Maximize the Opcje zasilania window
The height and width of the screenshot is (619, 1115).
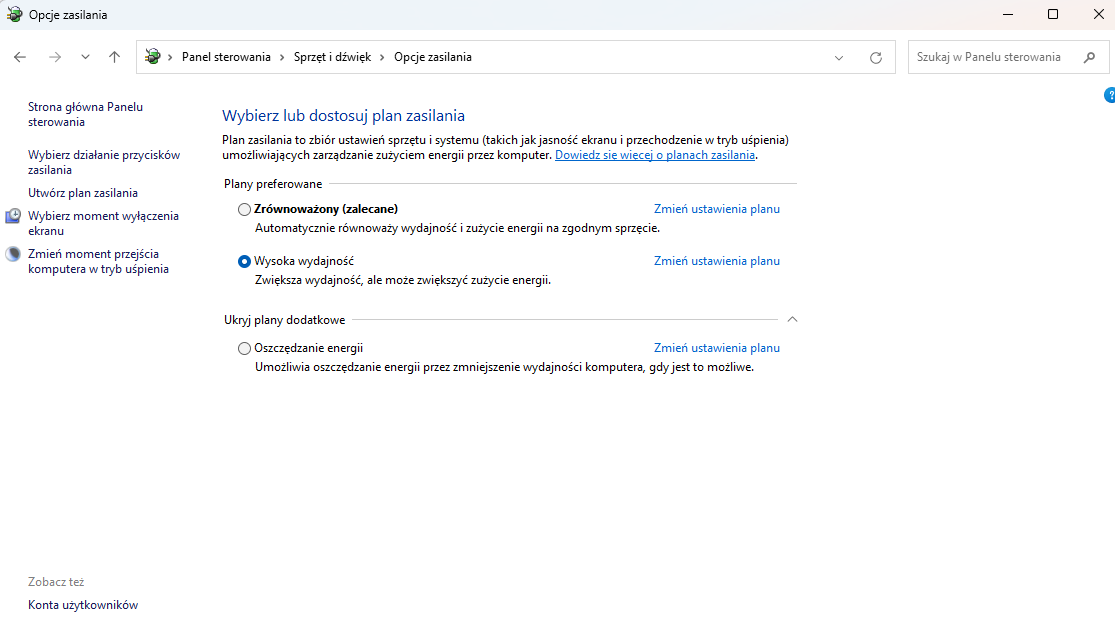point(1053,14)
